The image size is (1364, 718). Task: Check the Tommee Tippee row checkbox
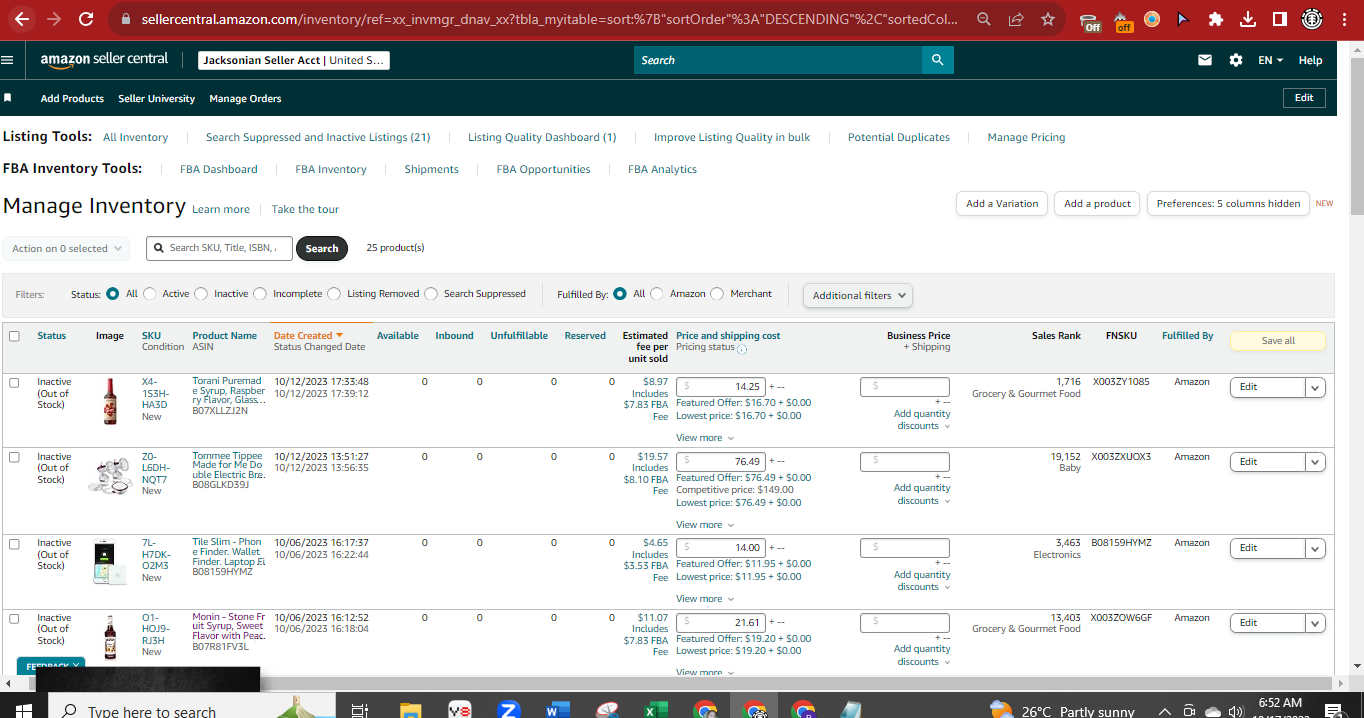14,457
